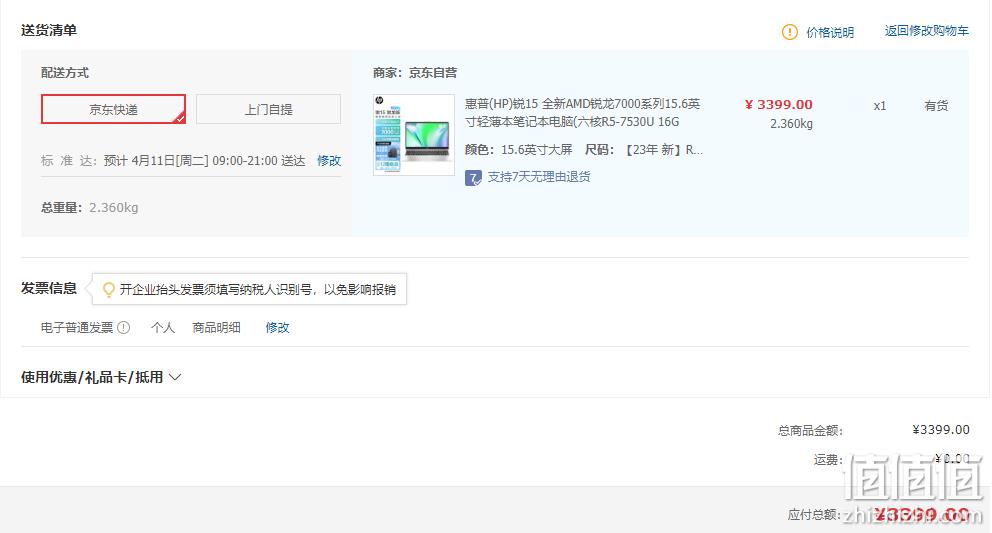Click the 配送方式 label

pos(65,73)
